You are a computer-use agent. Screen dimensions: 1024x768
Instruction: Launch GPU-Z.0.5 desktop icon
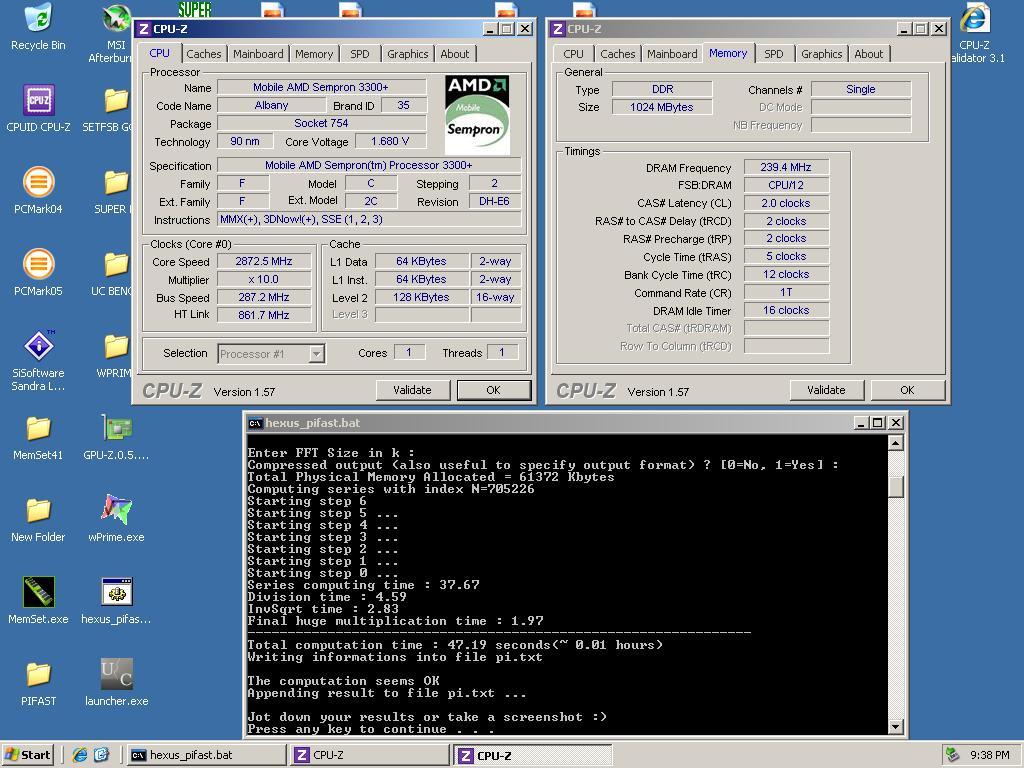coord(116,436)
